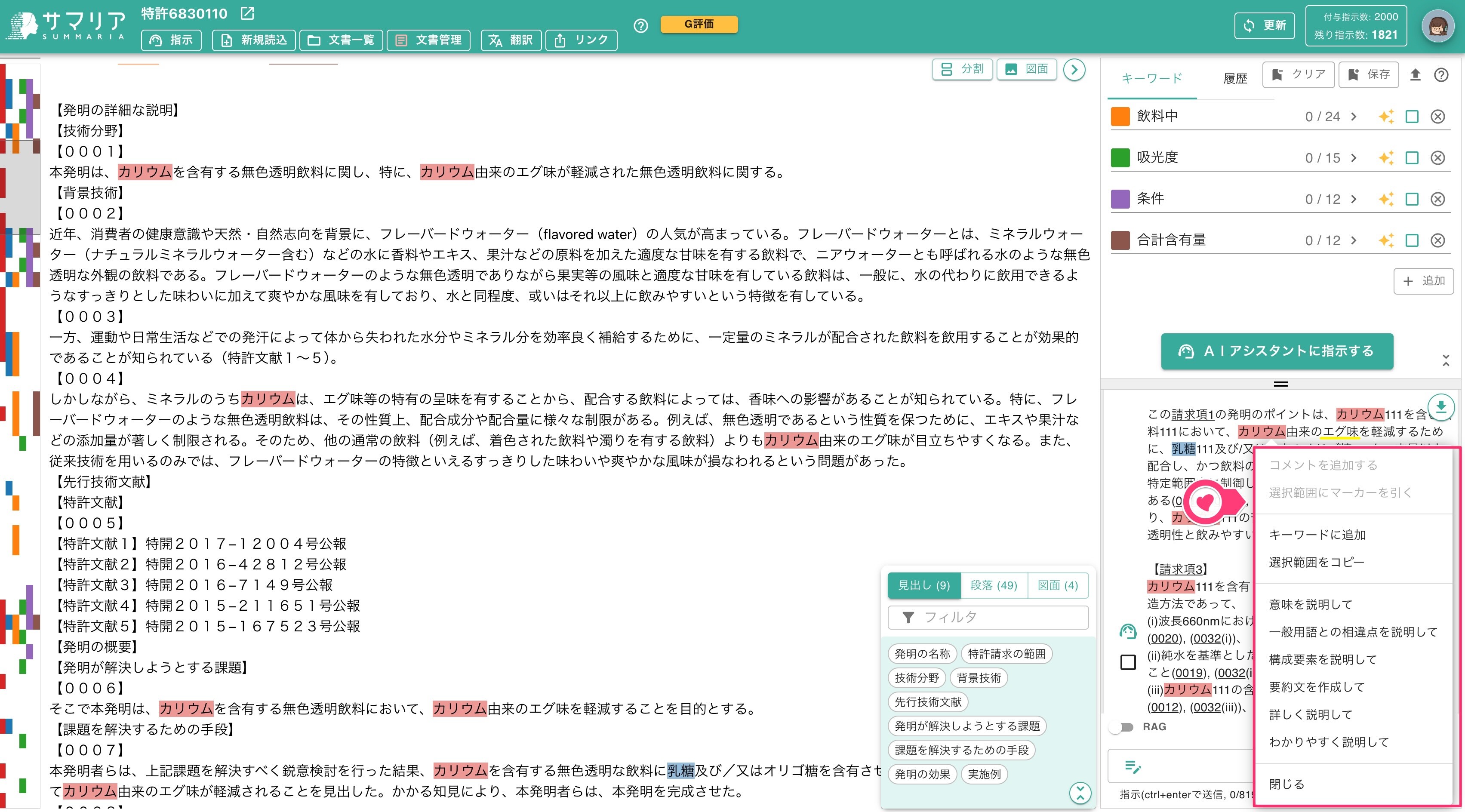The width and height of the screenshot is (1465, 812).
Task: Check the 吸光度 keyword checkbox
Action: coord(1412,157)
